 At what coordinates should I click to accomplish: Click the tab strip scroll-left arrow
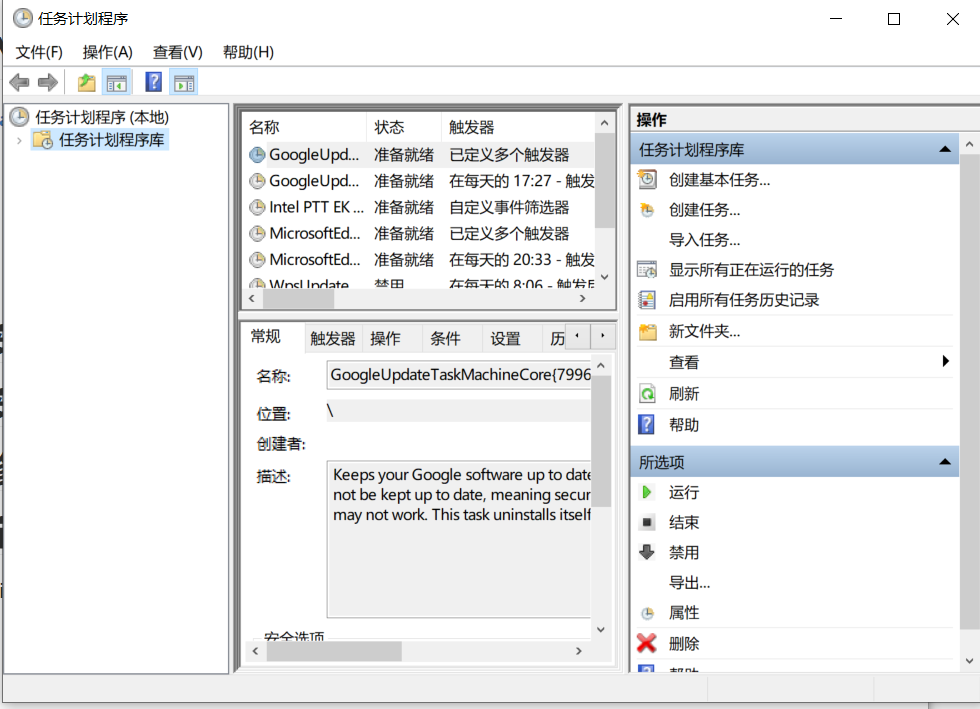tap(578, 336)
